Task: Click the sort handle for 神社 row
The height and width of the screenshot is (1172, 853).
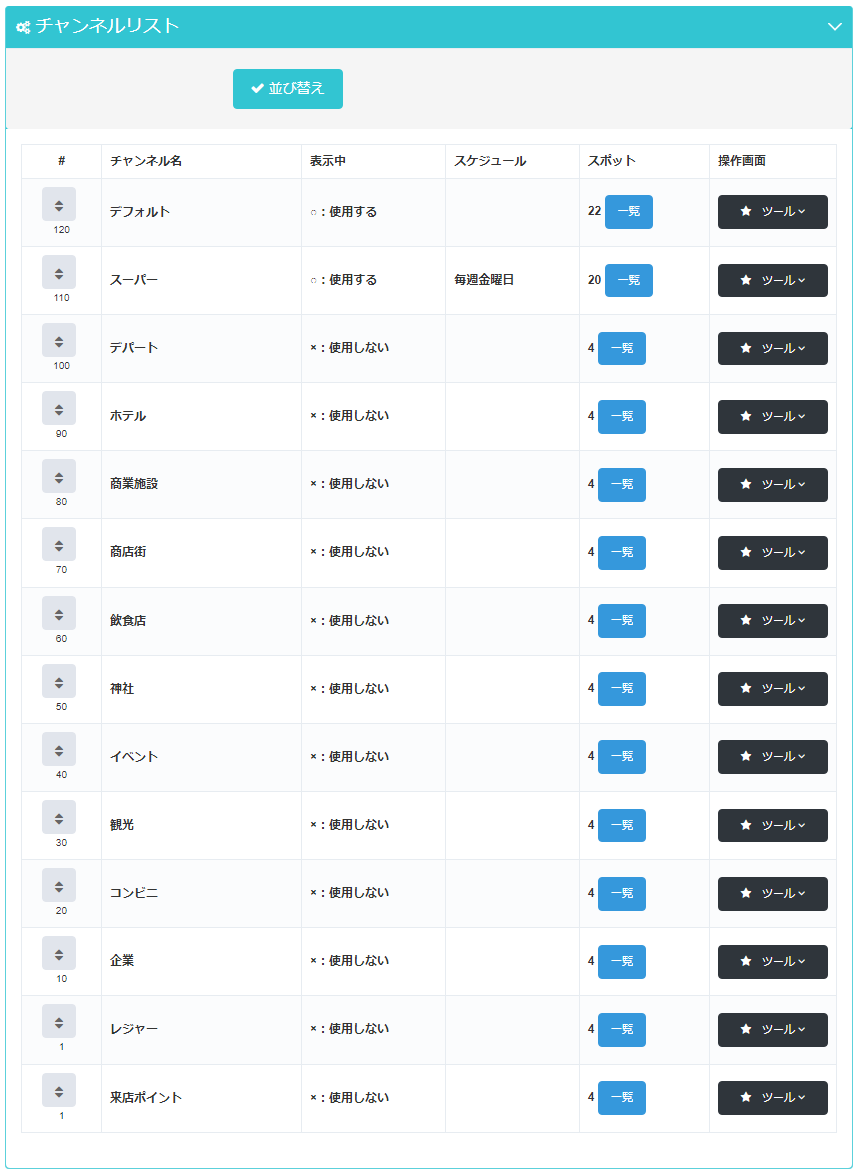Action: pyautogui.click(x=59, y=682)
